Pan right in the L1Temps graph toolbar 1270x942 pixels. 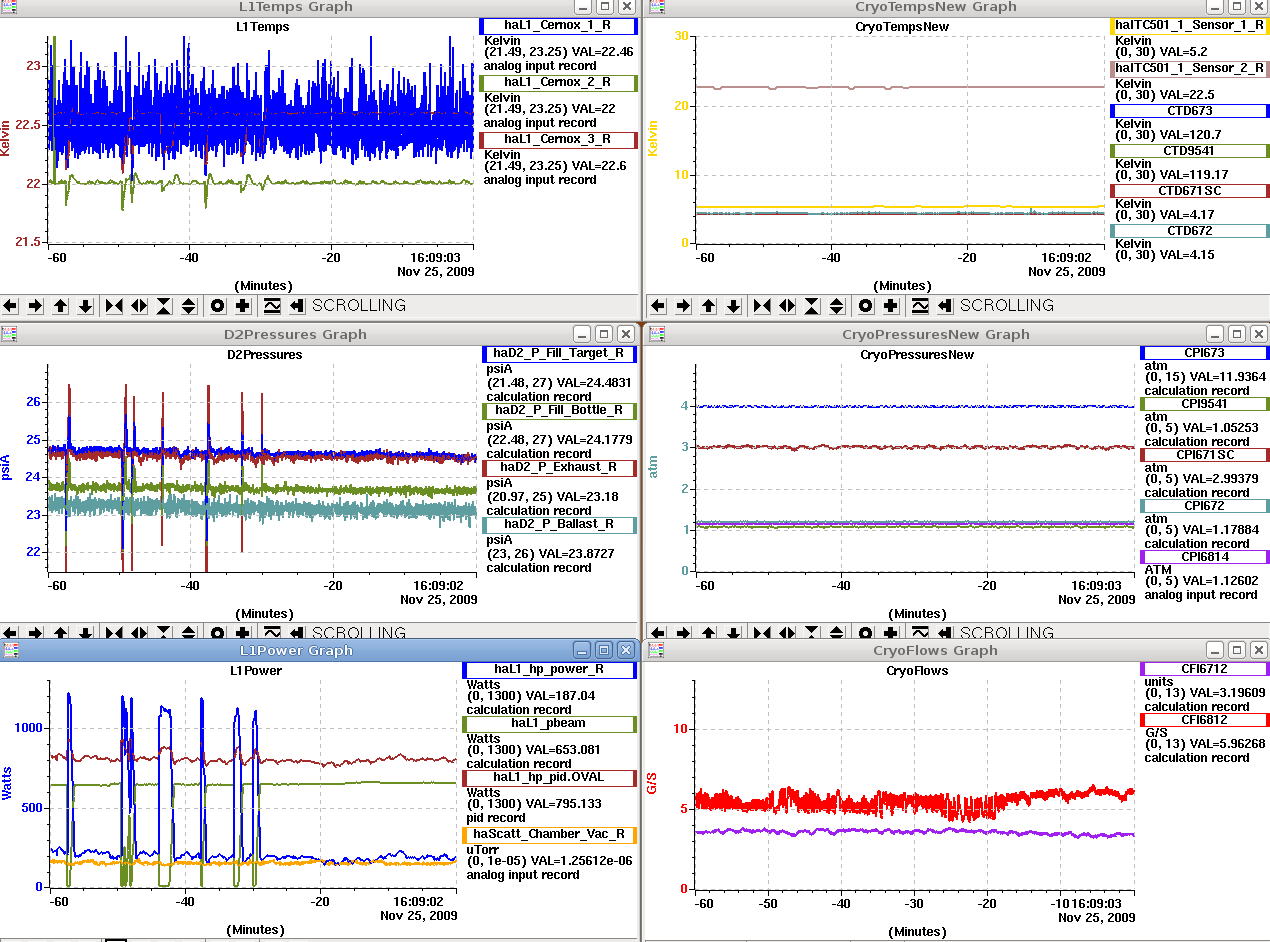pos(35,306)
